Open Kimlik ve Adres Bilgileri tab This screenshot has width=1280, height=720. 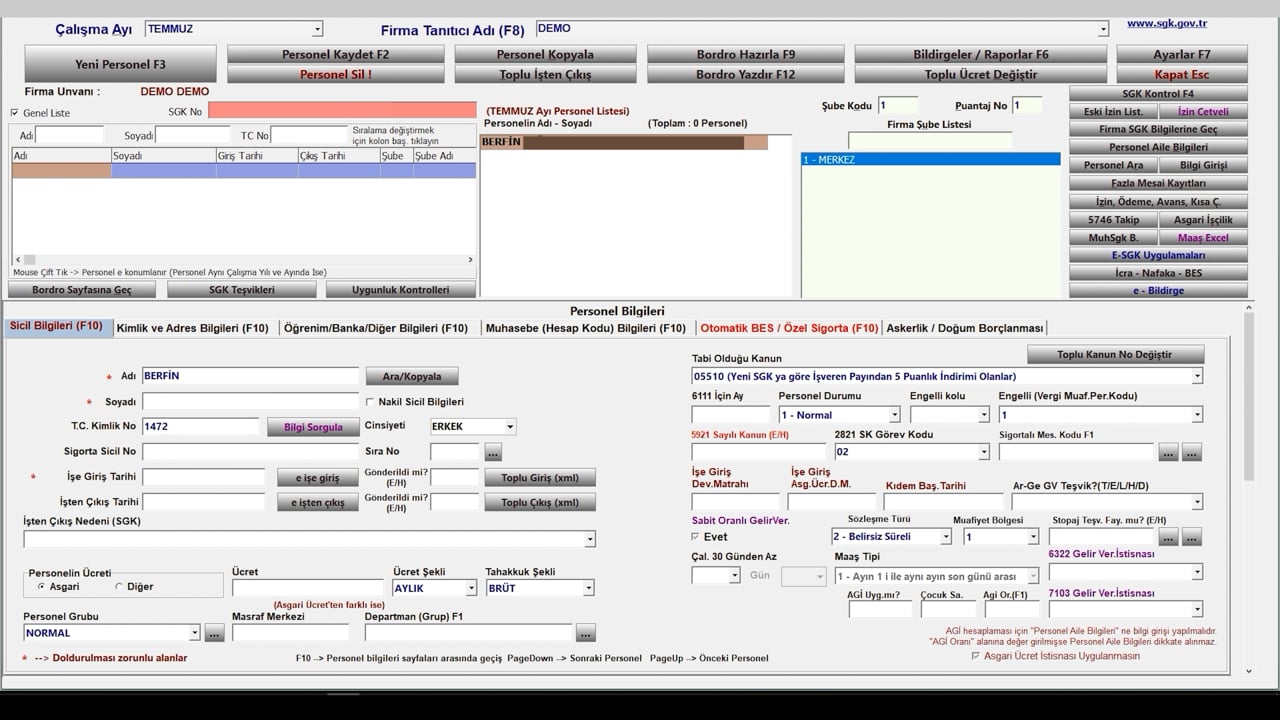(193, 328)
